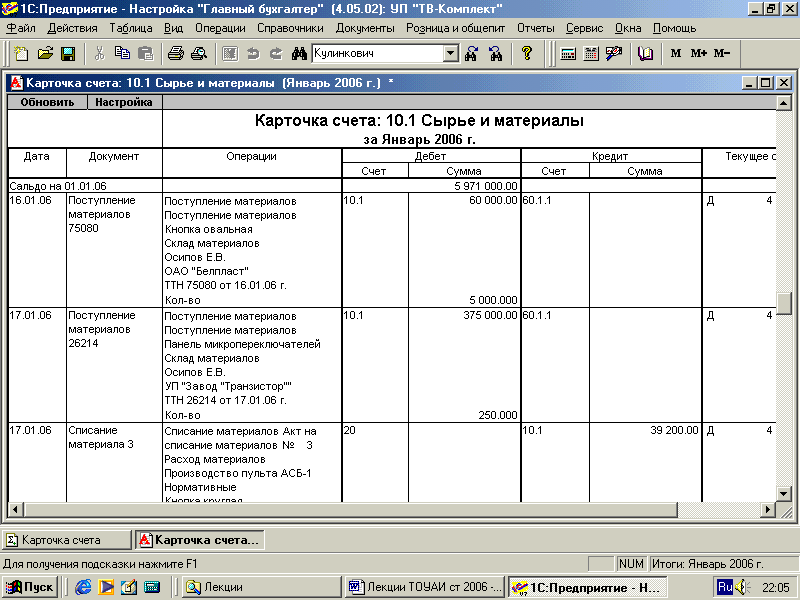
Task: Open the Действия menu
Action: pos(72,28)
